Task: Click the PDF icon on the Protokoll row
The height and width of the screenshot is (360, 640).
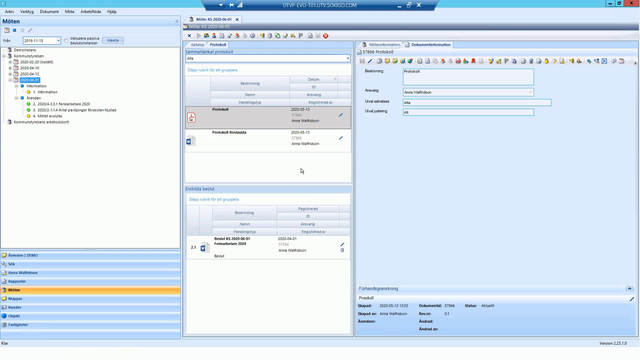Action: (x=191, y=118)
